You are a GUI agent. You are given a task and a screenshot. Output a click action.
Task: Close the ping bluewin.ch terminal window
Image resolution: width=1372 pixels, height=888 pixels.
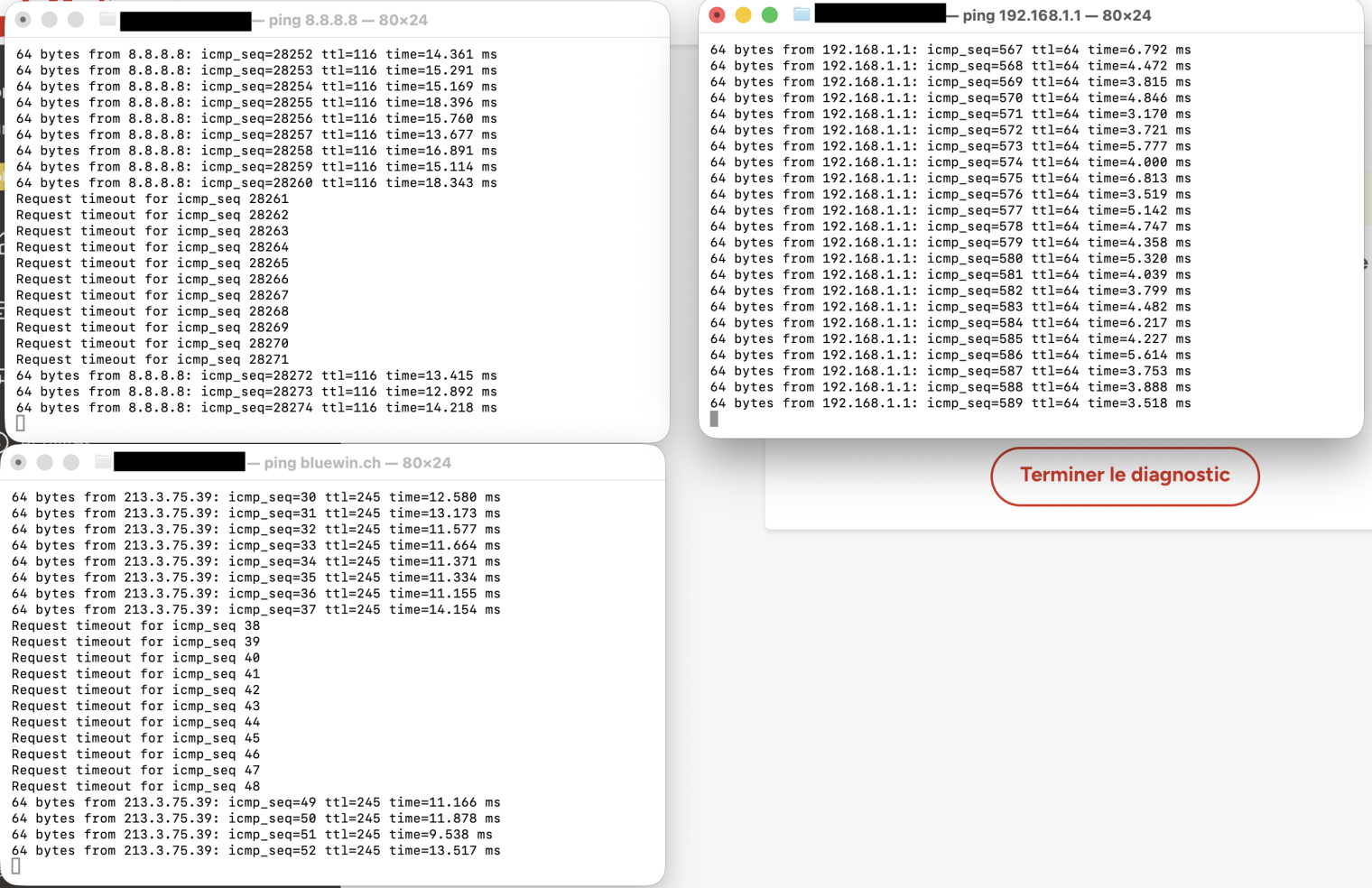19,462
